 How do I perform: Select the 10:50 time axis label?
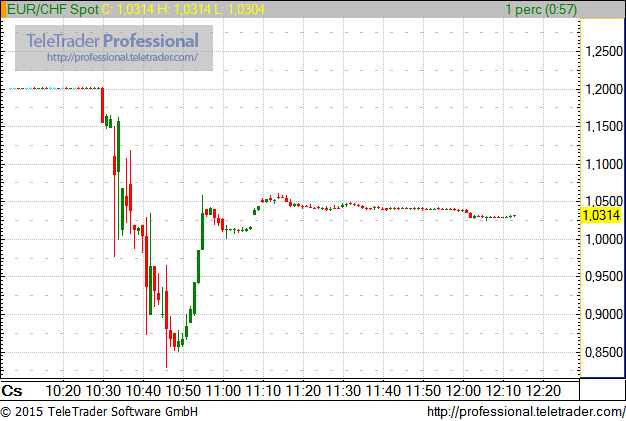(183, 391)
